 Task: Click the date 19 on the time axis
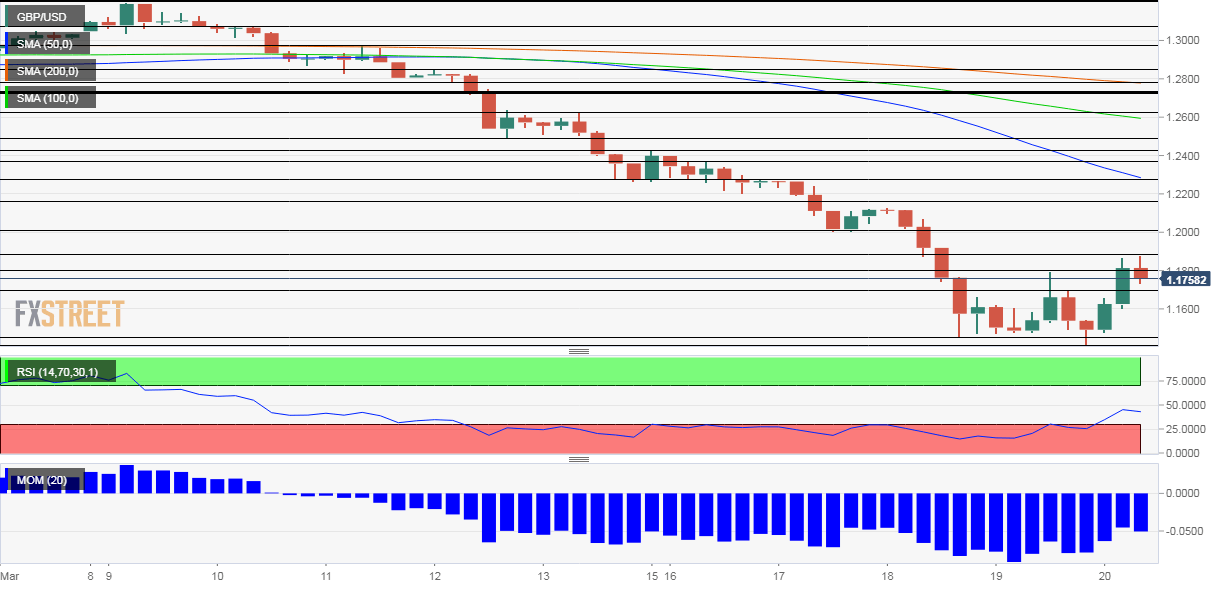[995, 577]
